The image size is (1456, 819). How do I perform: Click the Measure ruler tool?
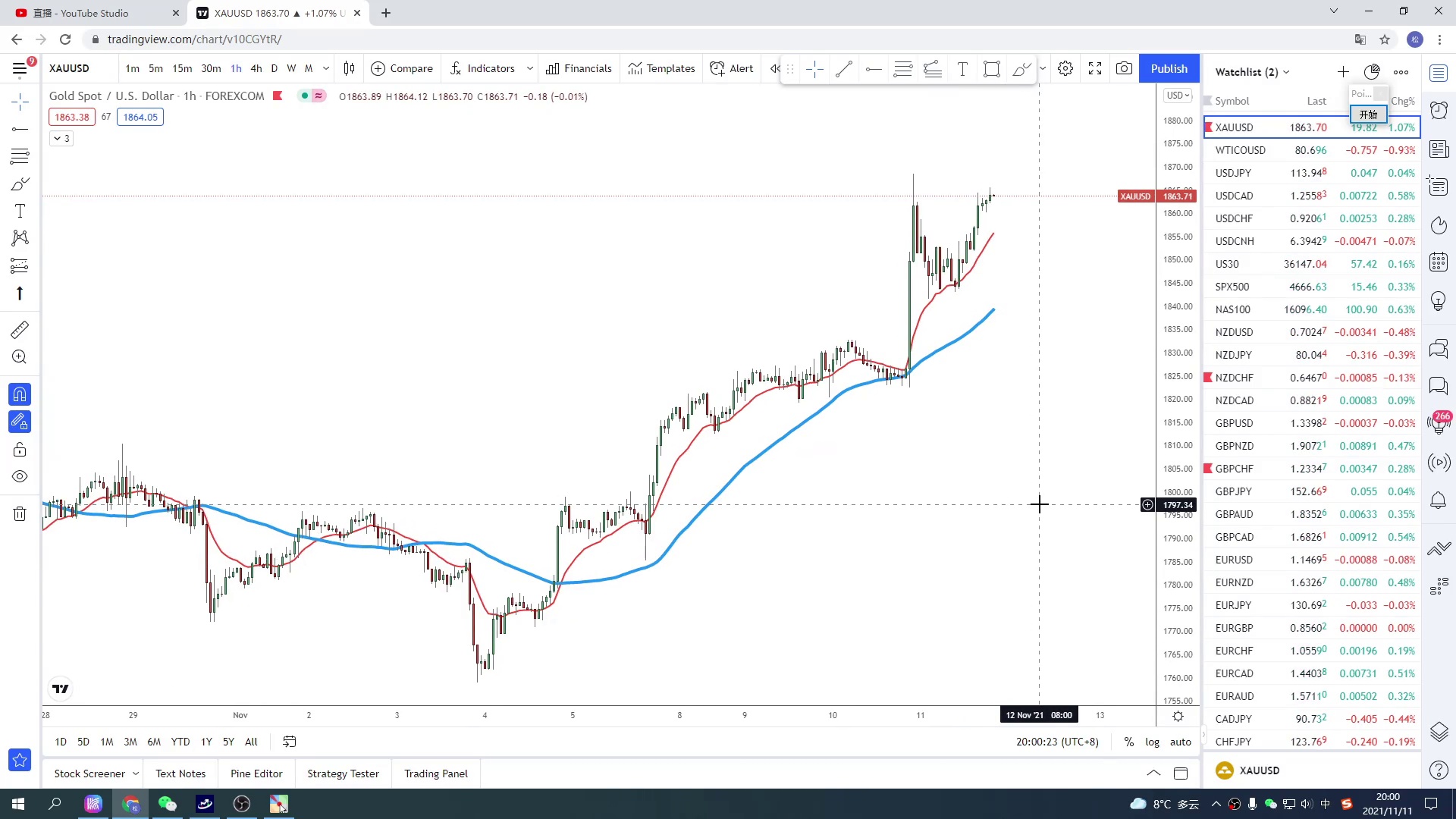coord(20,330)
